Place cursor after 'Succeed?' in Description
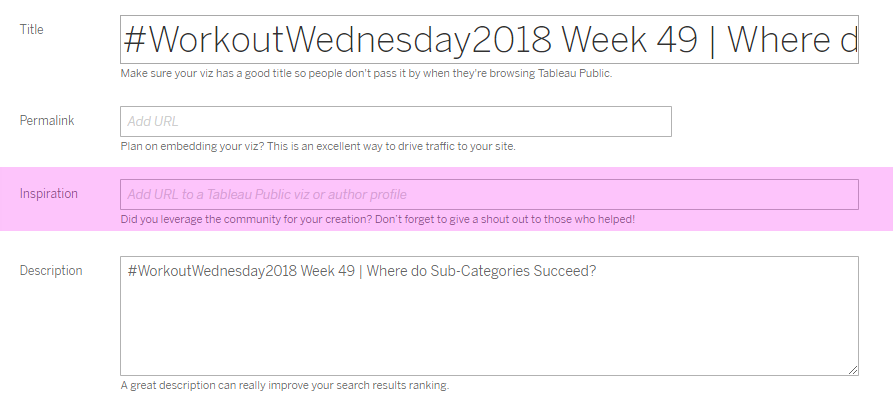 click(597, 271)
